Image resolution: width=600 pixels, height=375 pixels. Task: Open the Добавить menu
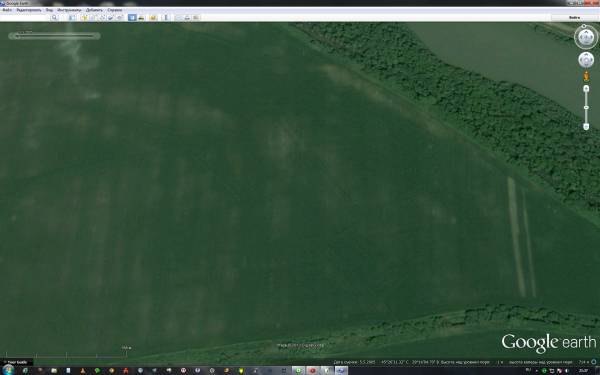tap(94, 10)
